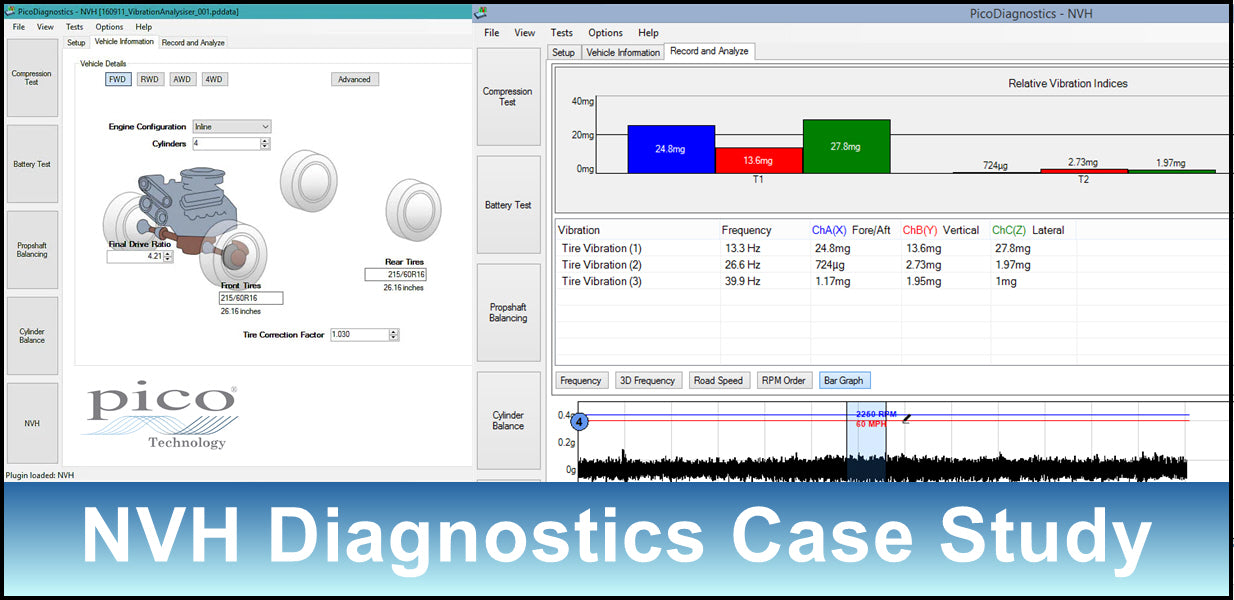The image size is (1234, 600).
Task: Switch to Record and Analyze tab in right window
Action: point(709,51)
